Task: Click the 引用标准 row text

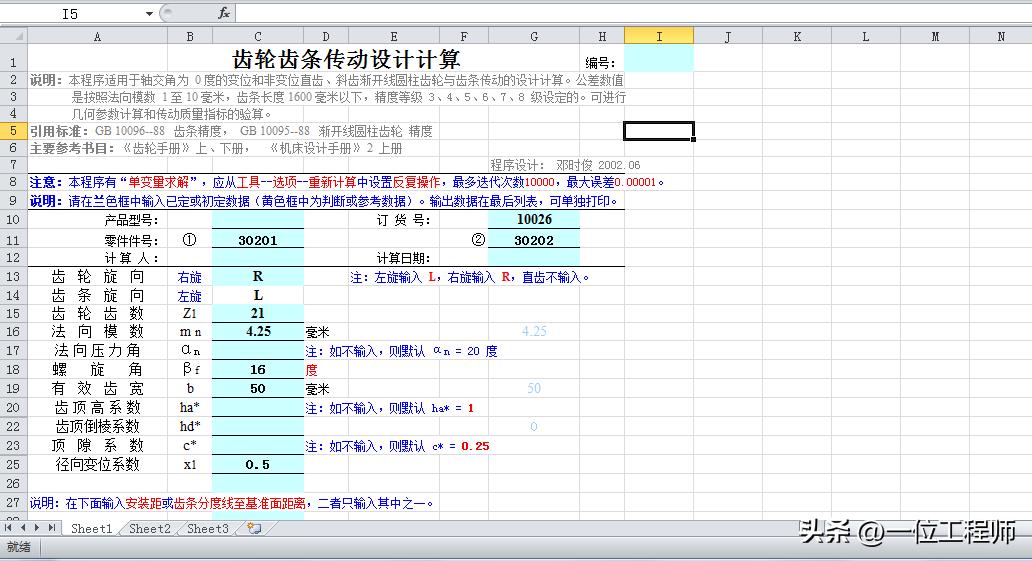Action: (x=231, y=131)
